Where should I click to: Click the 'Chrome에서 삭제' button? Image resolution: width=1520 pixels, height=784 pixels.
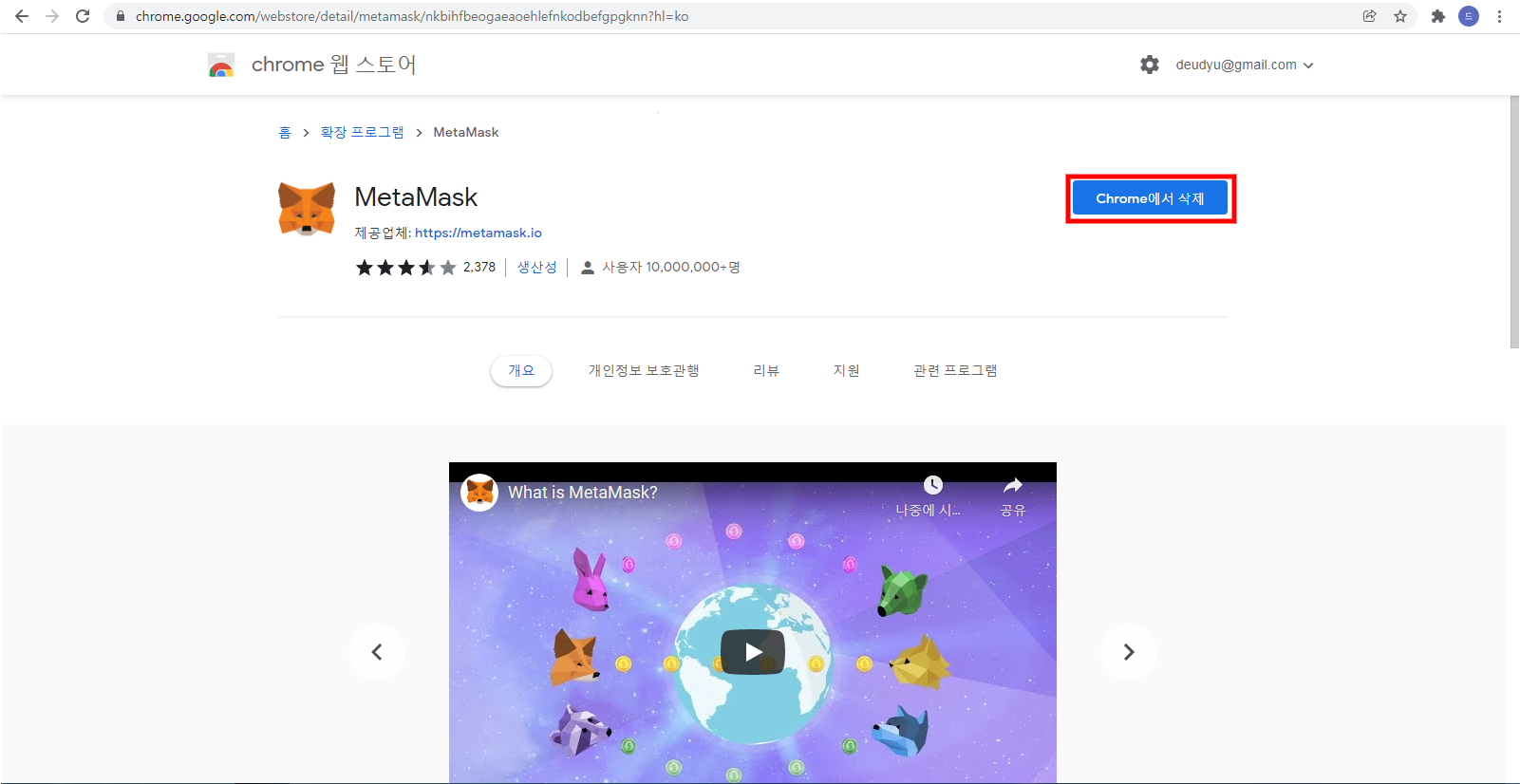pos(1150,198)
